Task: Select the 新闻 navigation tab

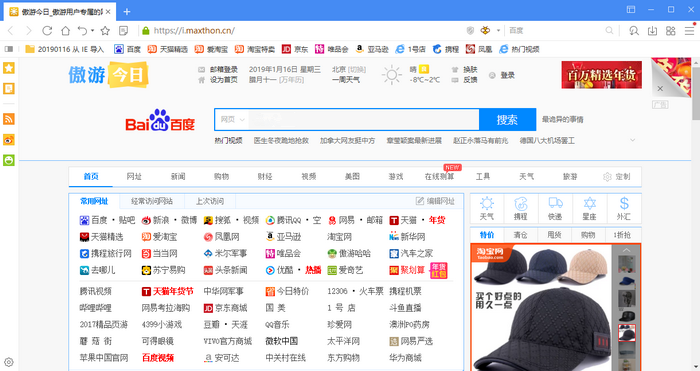Action: coord(178,177)
